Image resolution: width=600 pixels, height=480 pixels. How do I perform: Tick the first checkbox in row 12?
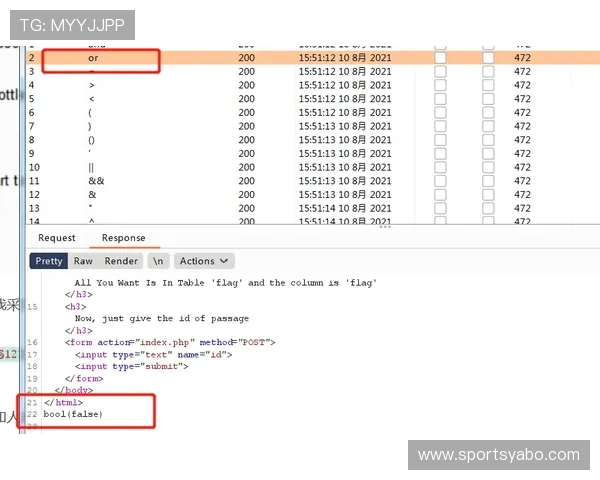(x=440, y=194)
